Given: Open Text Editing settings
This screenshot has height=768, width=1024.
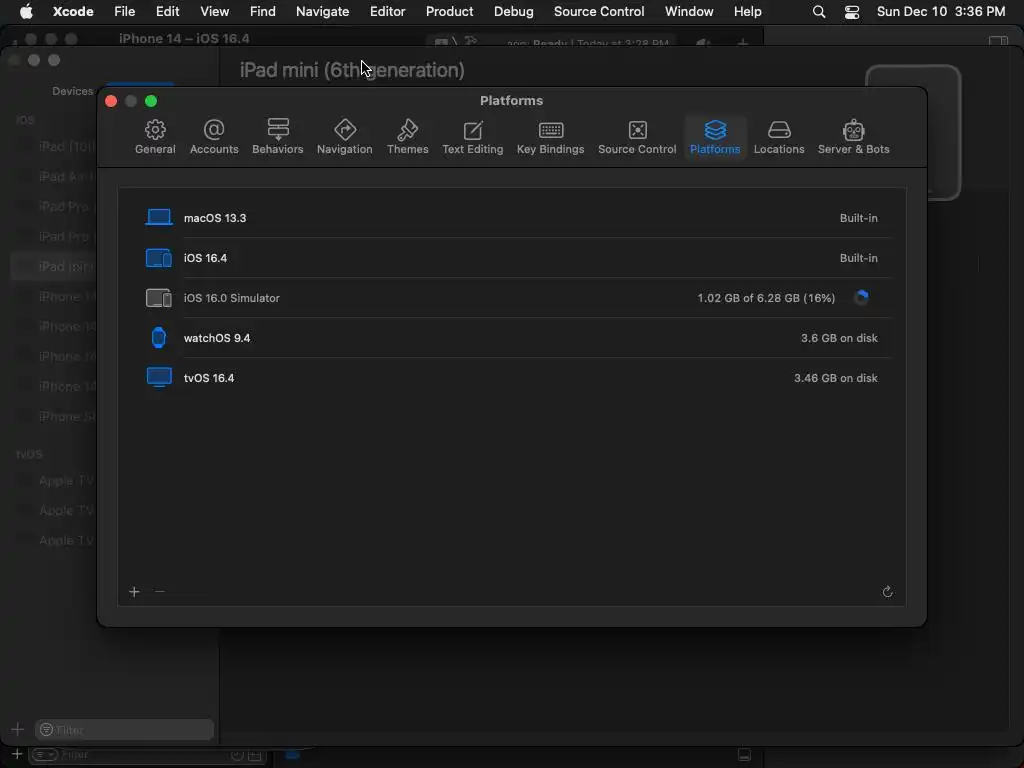Looking at the screenshot, I should tap(472, 137).
